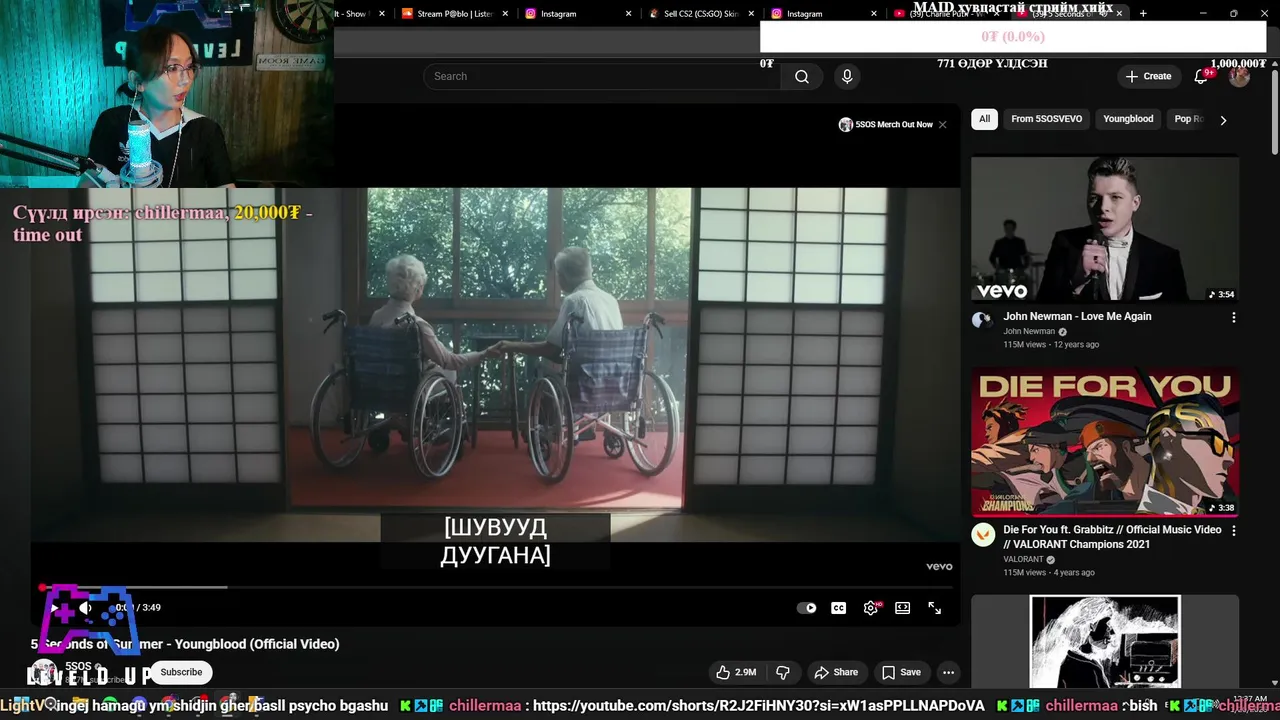Open Die For You Valorant video thumbnail
The image size is (1280, 720).
tap(1105, 443)
